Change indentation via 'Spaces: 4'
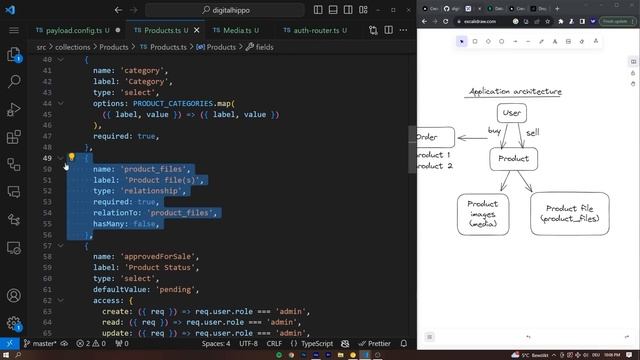This screenshot has height=360, width=640. [216, 344]
